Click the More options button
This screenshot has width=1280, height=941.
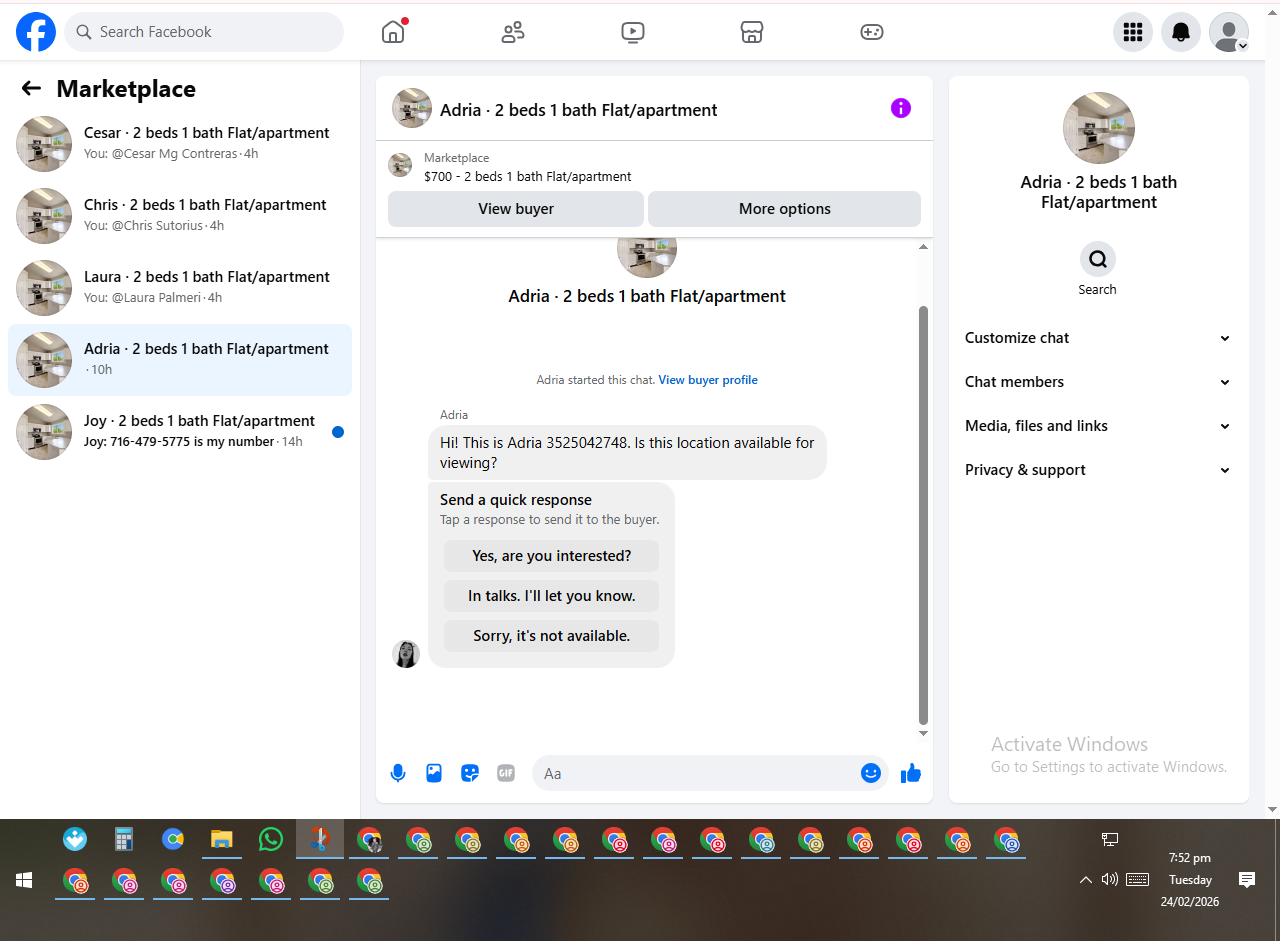(785, 209)
